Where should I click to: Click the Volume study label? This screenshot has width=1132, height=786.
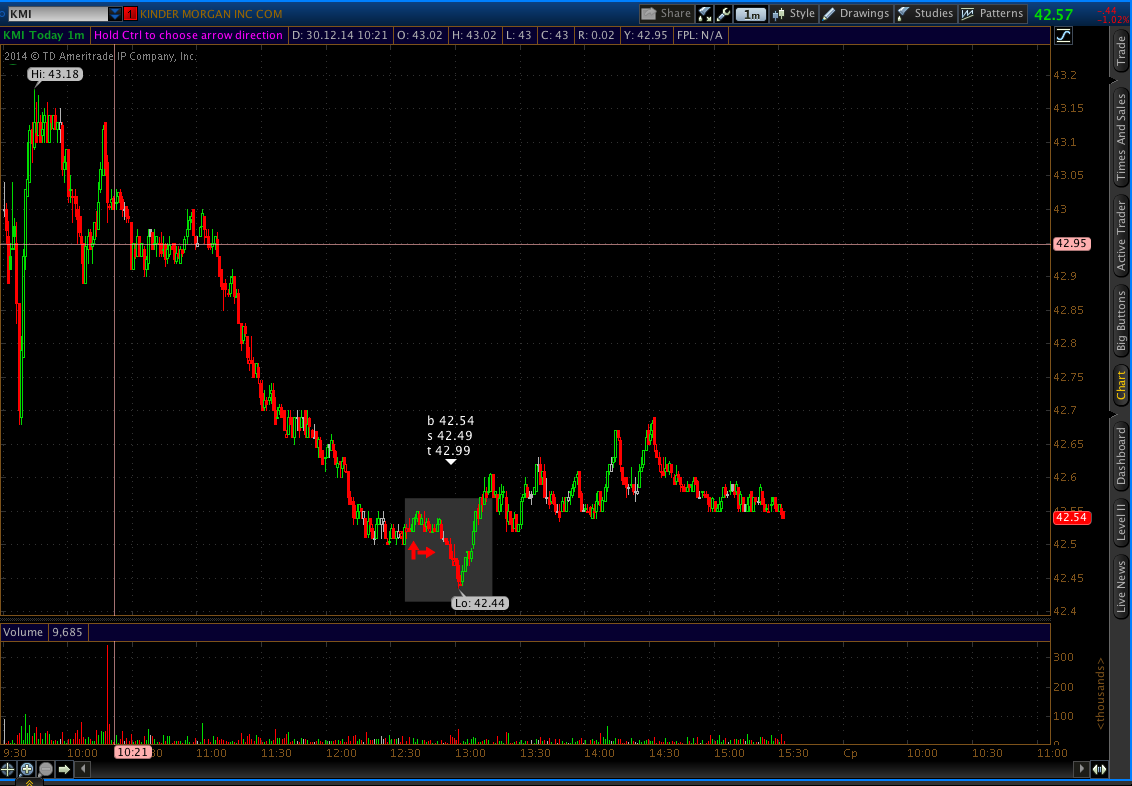[23, 632]
